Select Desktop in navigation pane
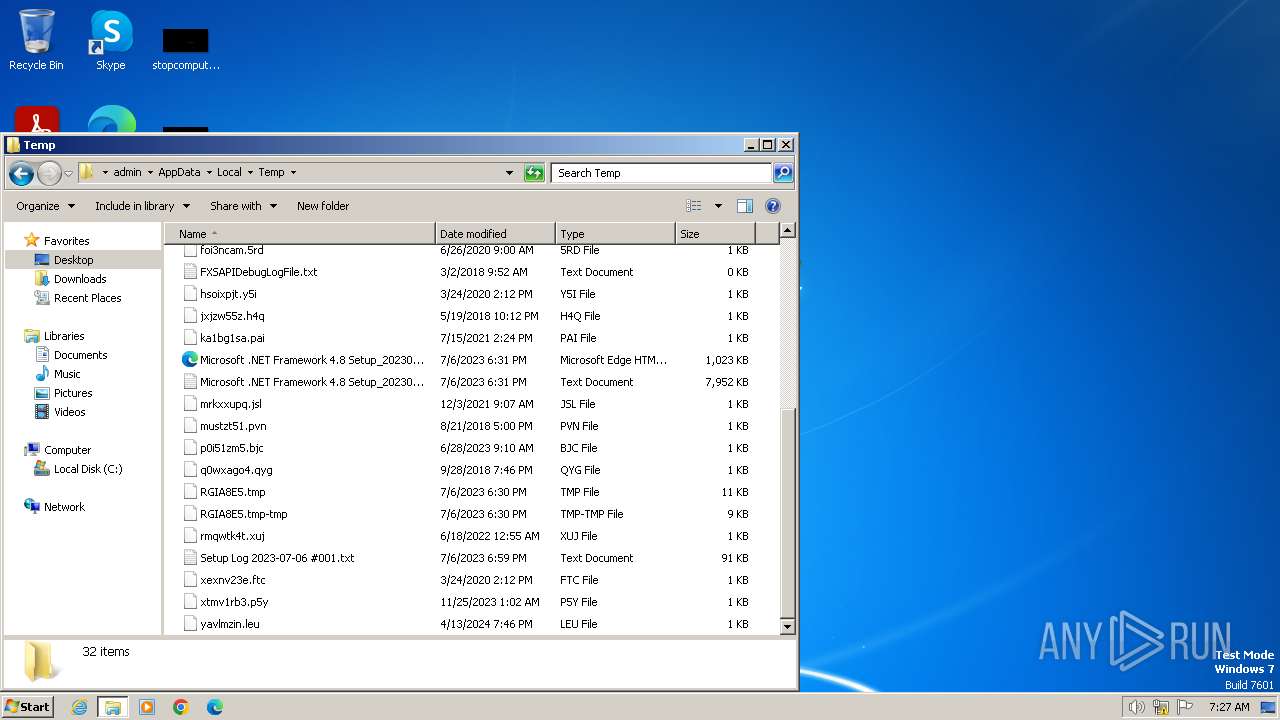Screen dimensions: 1280x720 pyautogui.click(x=73, y=260)
